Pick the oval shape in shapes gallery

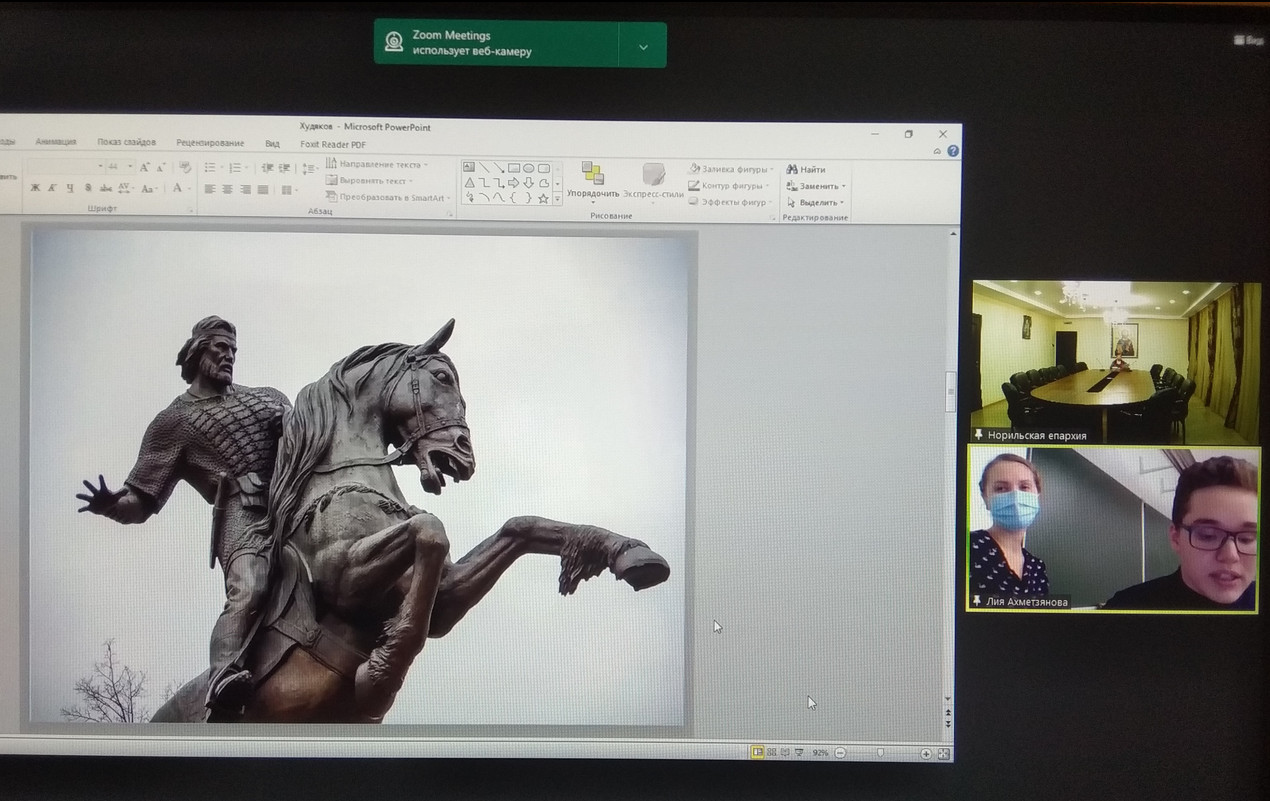528,168
